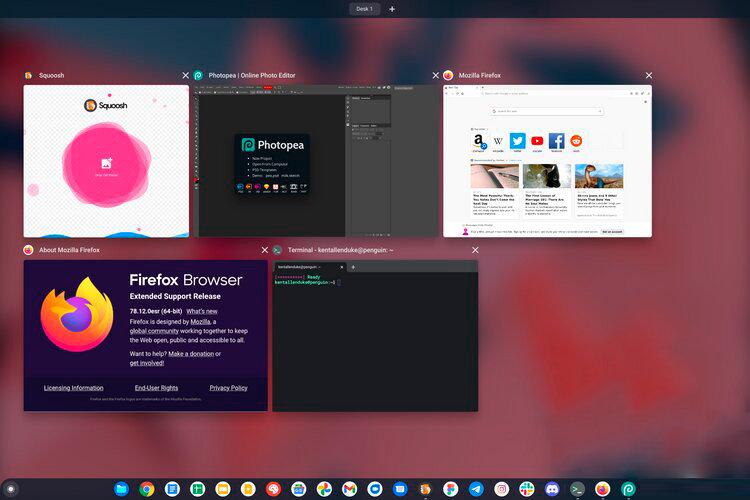Click "get involved" link in About Firefox

pyautogui.click(x=147, y=363)
